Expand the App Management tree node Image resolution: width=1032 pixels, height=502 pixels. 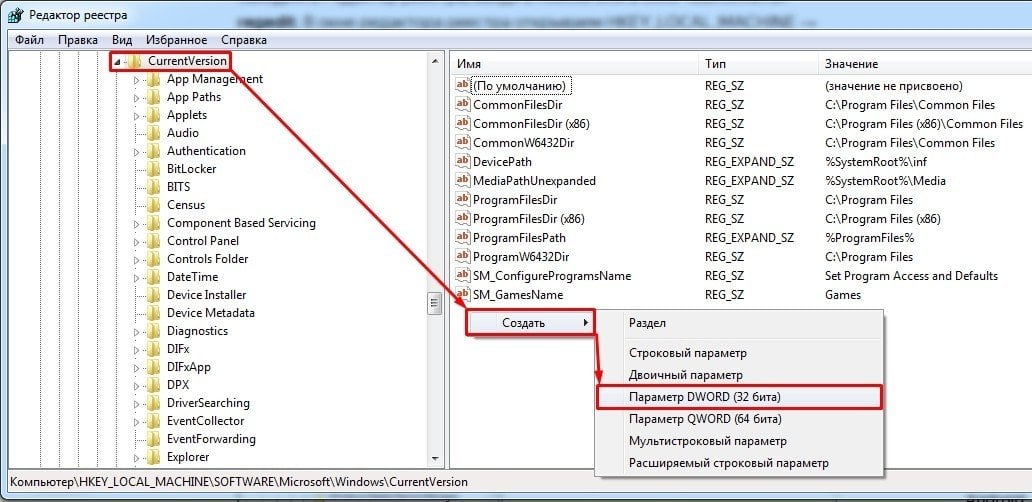pyautogui.click(x=137, y=80)
